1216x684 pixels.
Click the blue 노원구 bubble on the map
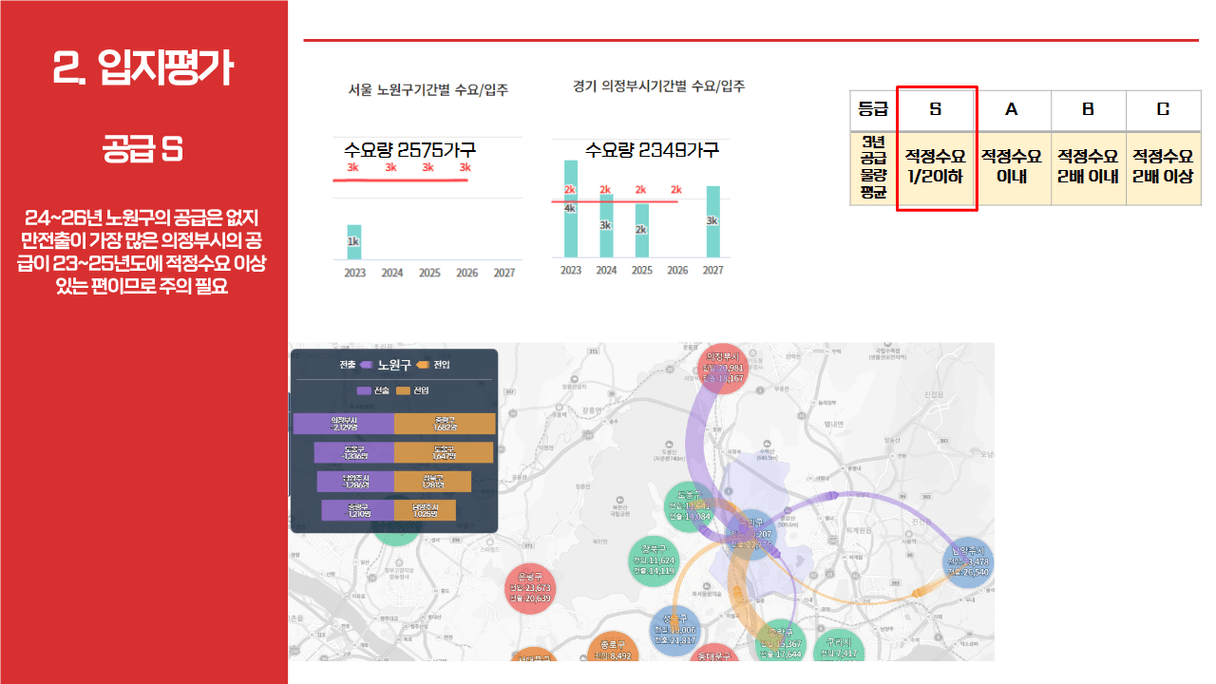pos(750,535)
